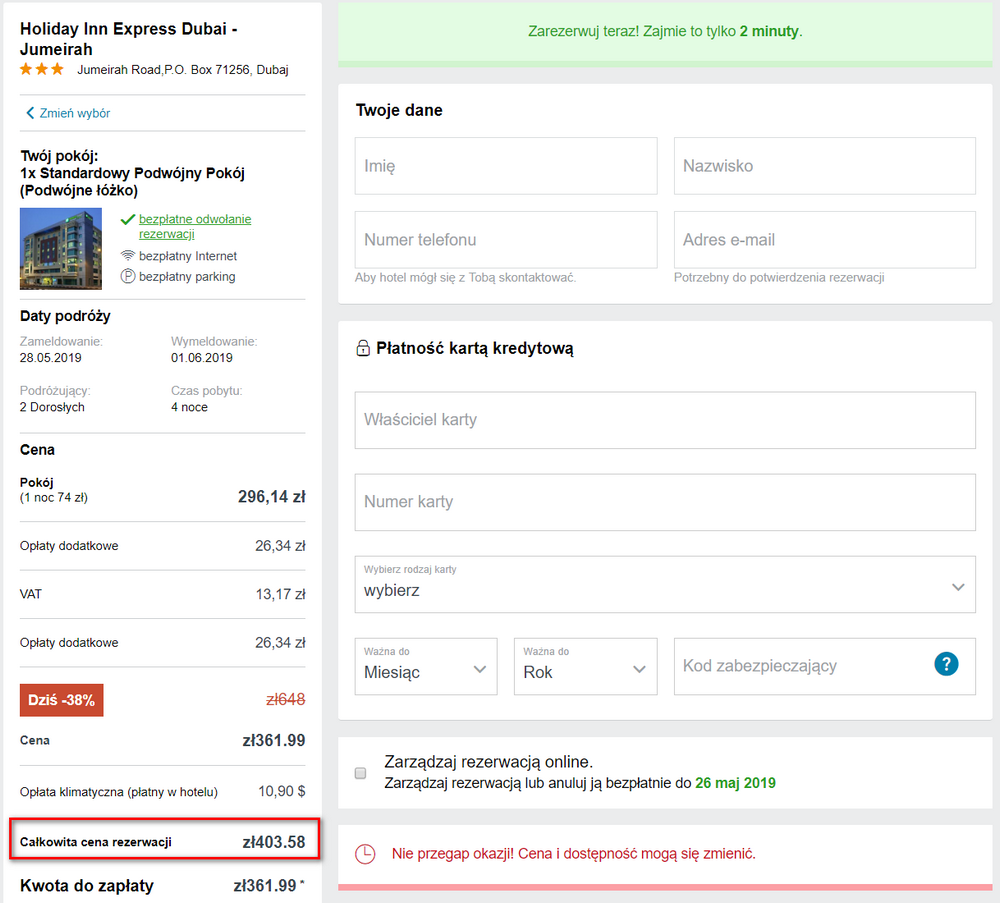This screenshot has width=1000, height=903.
Task: Expand the Rok expiry year dropdown
Action: tap(585, 666)
